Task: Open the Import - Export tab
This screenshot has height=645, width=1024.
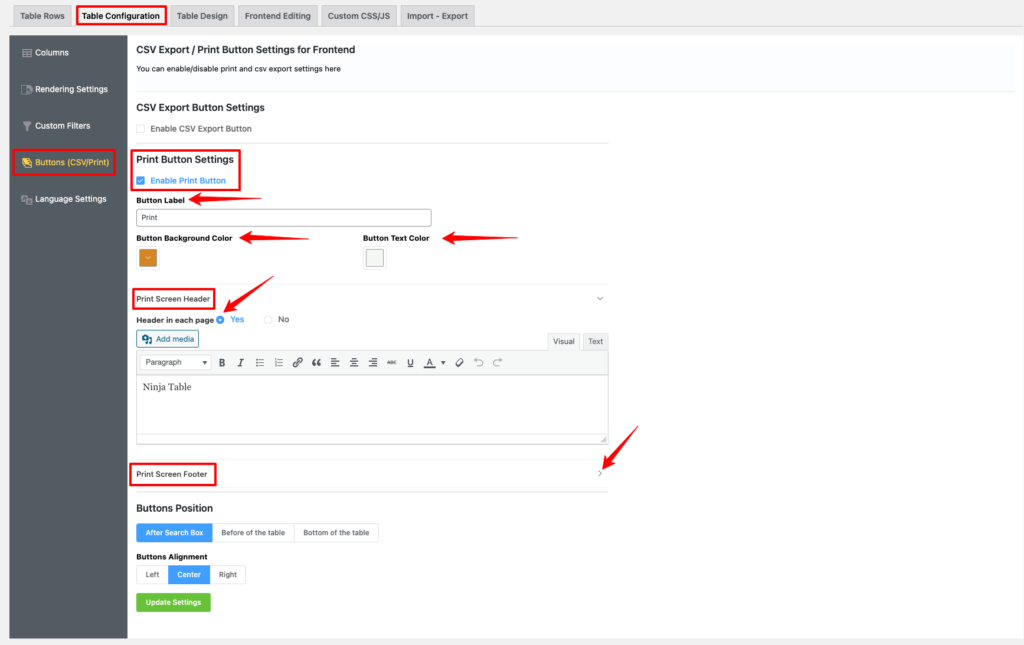Action: coord(437,16)
